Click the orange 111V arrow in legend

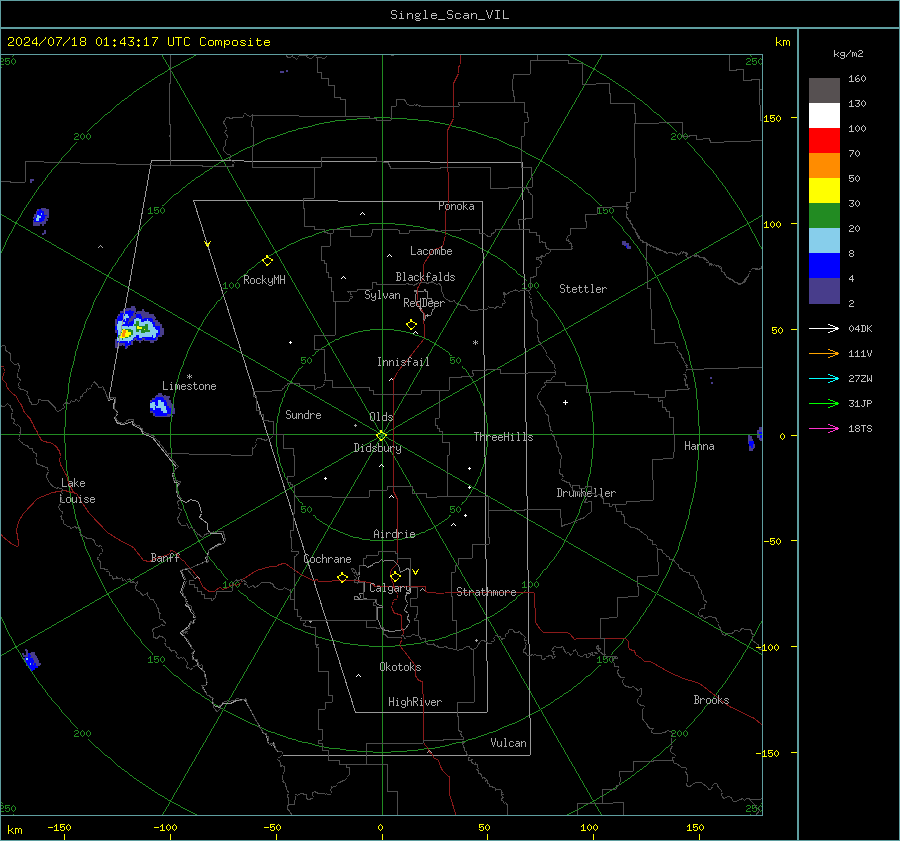(824, 354)
